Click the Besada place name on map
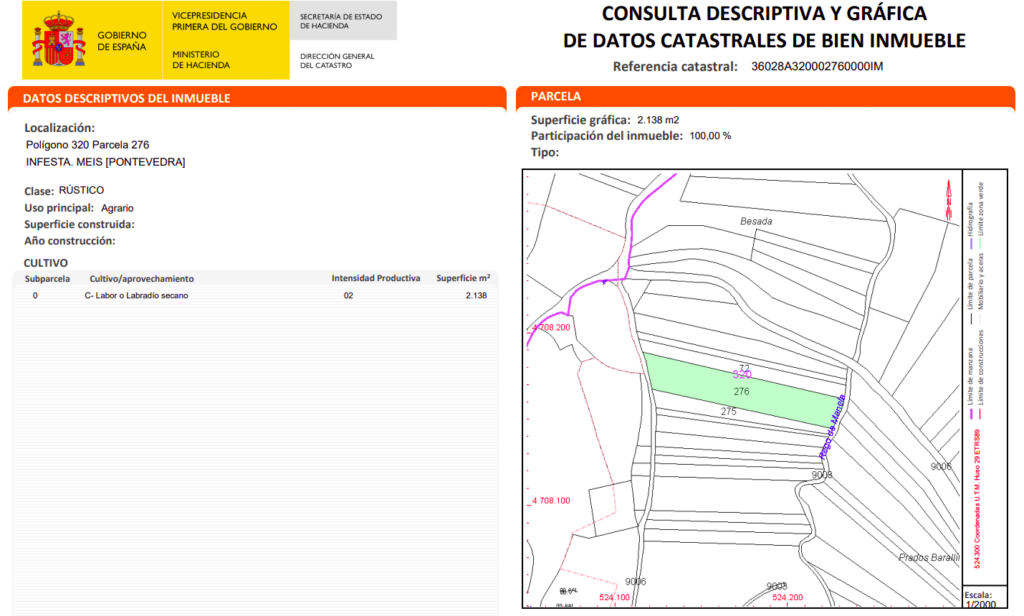This screenshot has width=1024, height=616. (756, 221)
